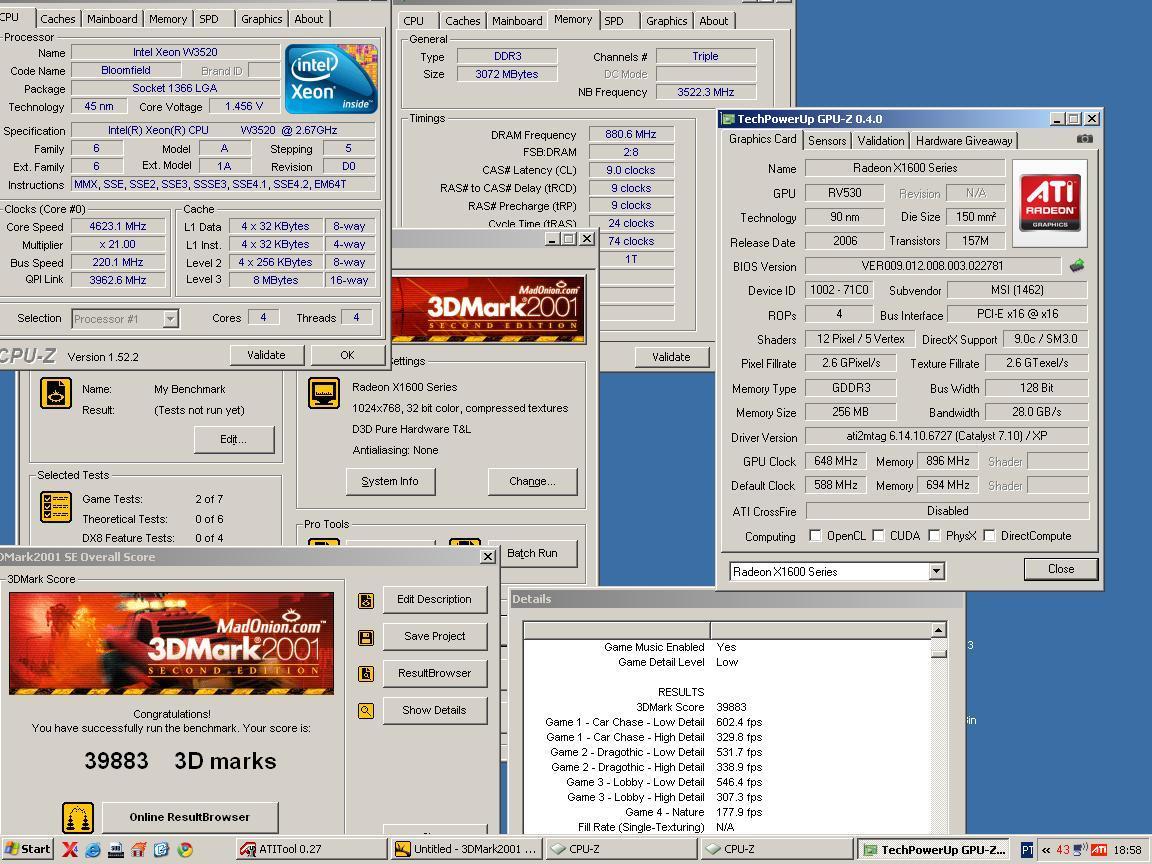Launch Internet Explorer from quick launch
1152x864 pixels.
[93, 850]
